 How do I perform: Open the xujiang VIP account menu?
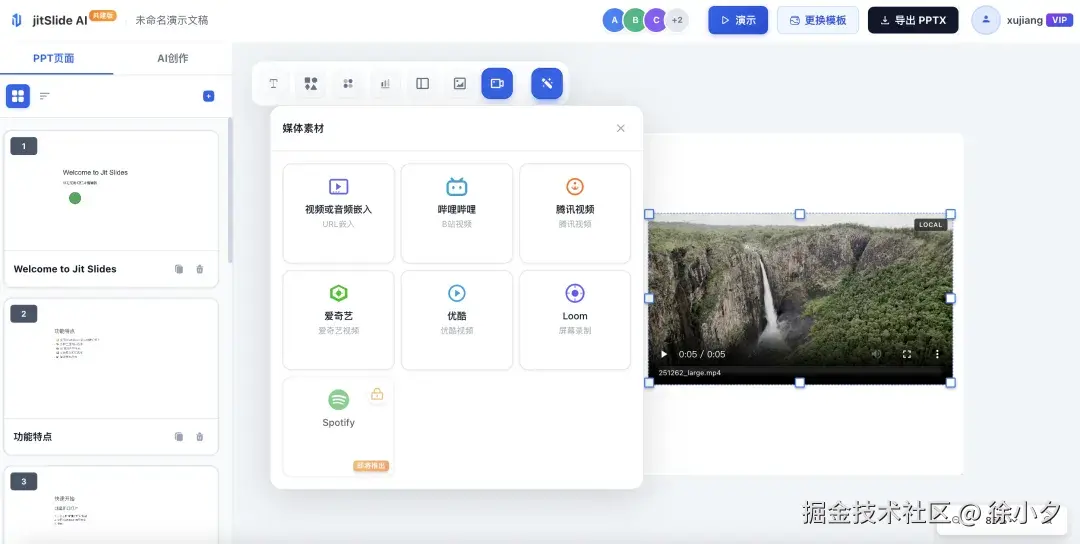[1023, 20]
